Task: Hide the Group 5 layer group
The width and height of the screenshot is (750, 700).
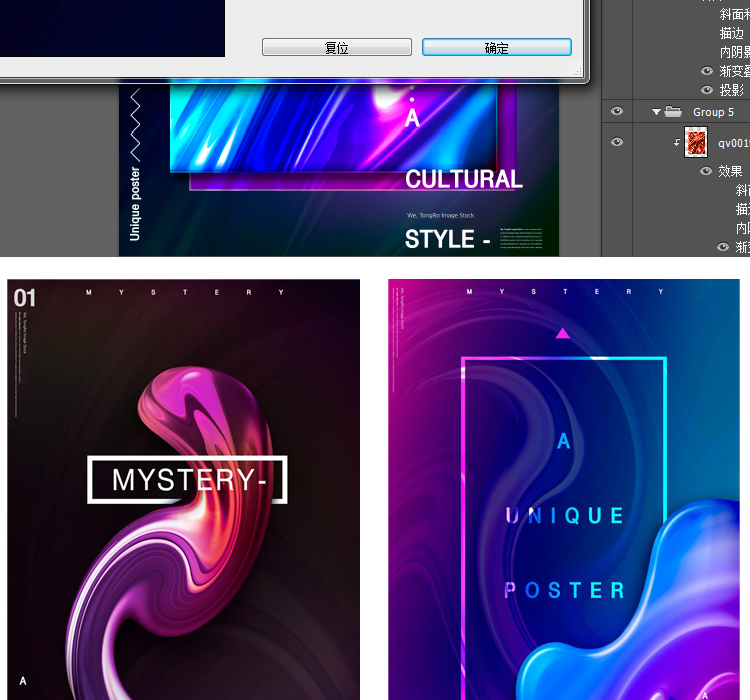Action: click(616, 112)
